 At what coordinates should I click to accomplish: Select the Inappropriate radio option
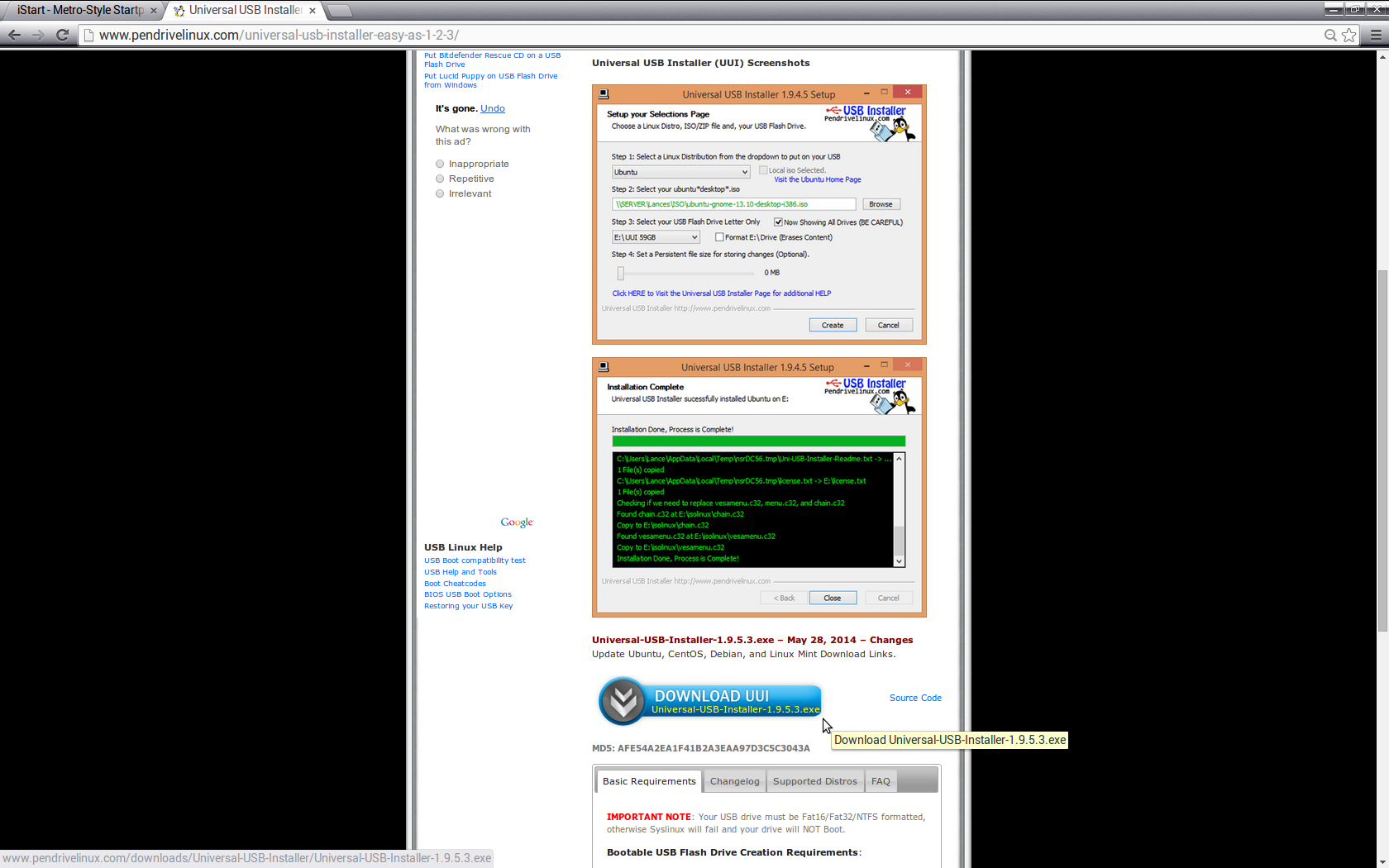click(x=440, y=164)
